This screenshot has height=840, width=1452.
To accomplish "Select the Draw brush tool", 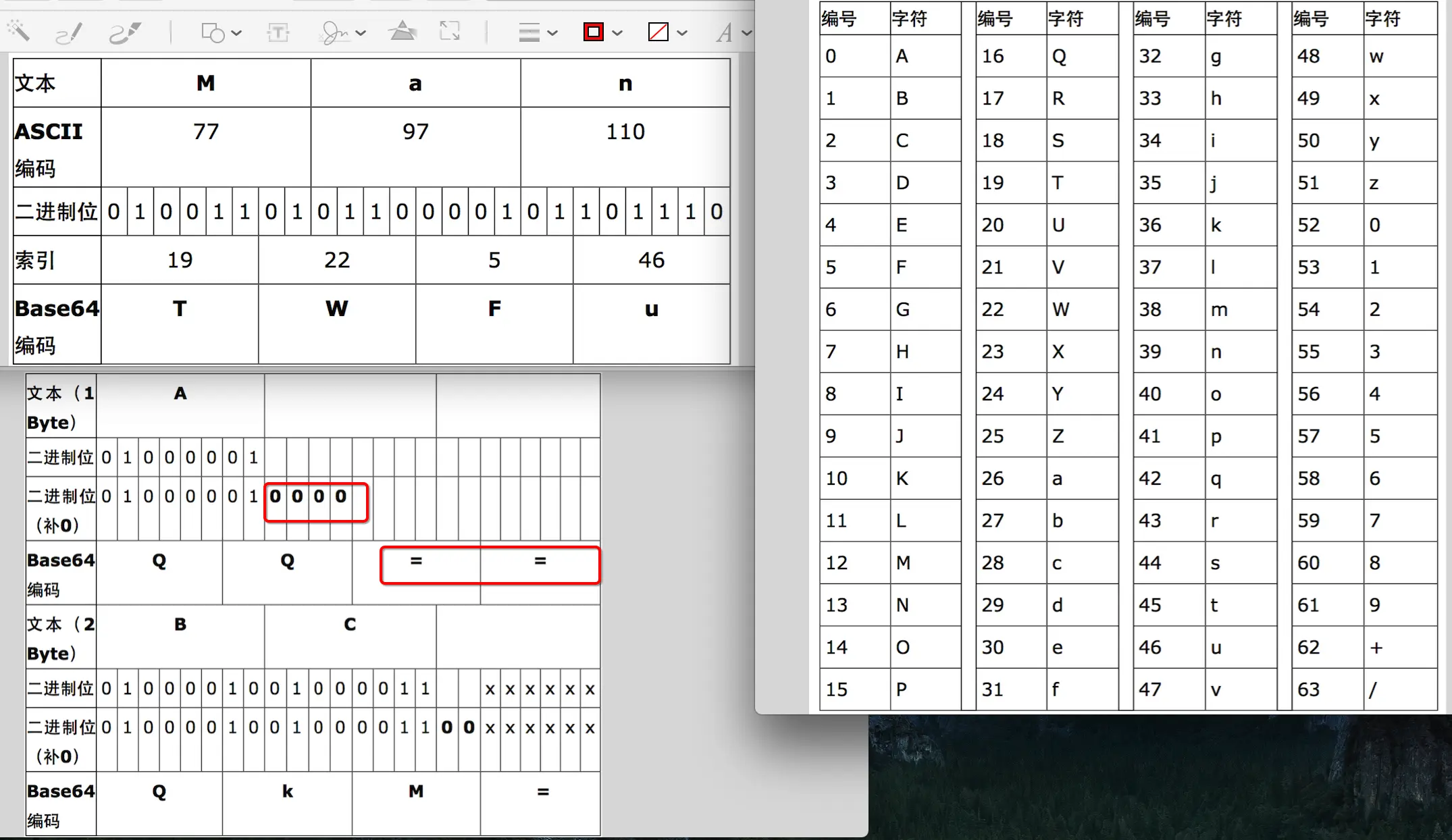I will (124, 32).
